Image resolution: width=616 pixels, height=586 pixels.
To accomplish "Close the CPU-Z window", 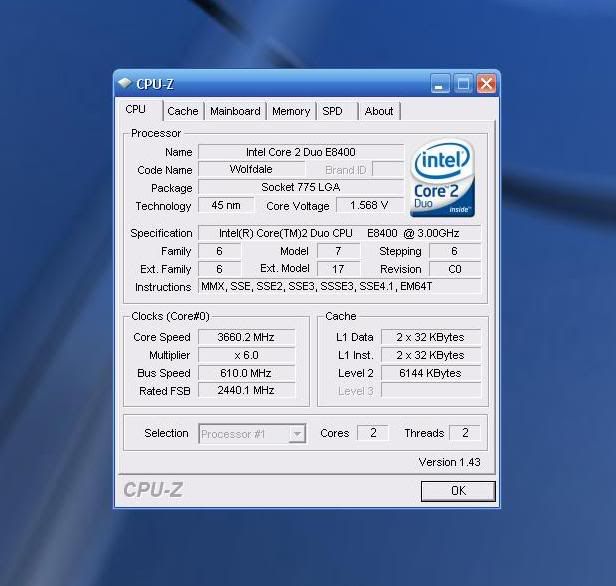I will [x=487, y=84].
